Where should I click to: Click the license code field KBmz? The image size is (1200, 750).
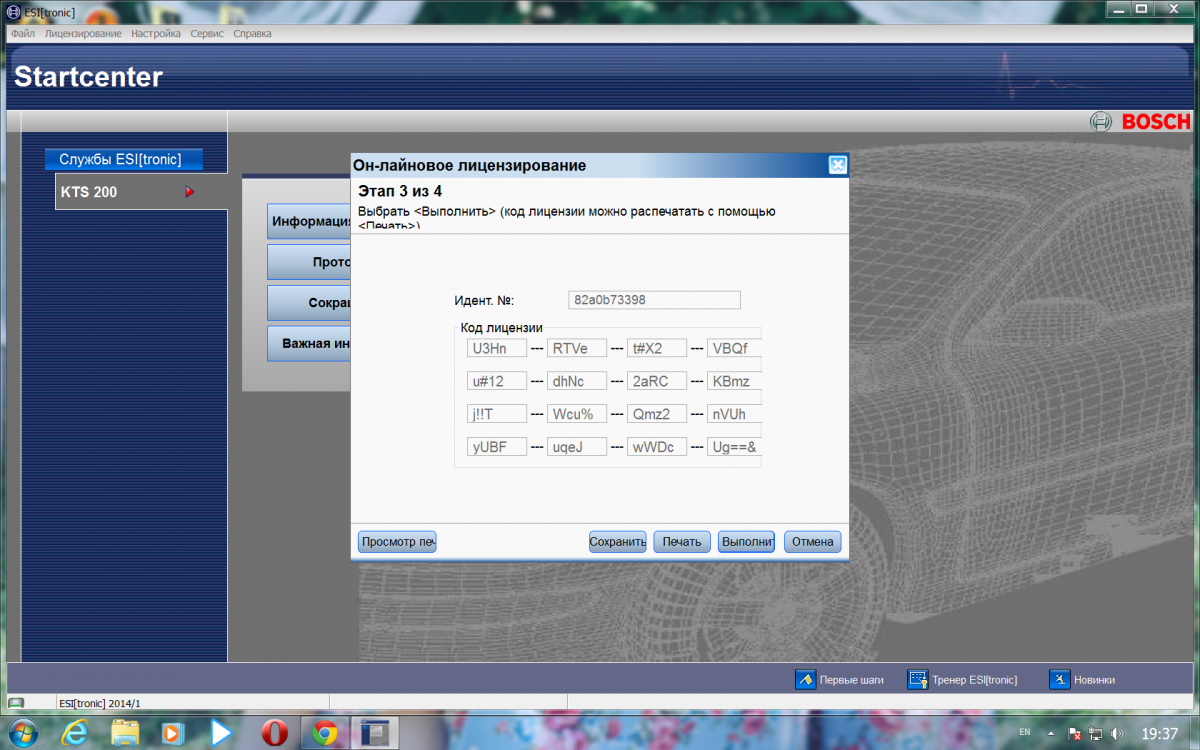(735, 381)
